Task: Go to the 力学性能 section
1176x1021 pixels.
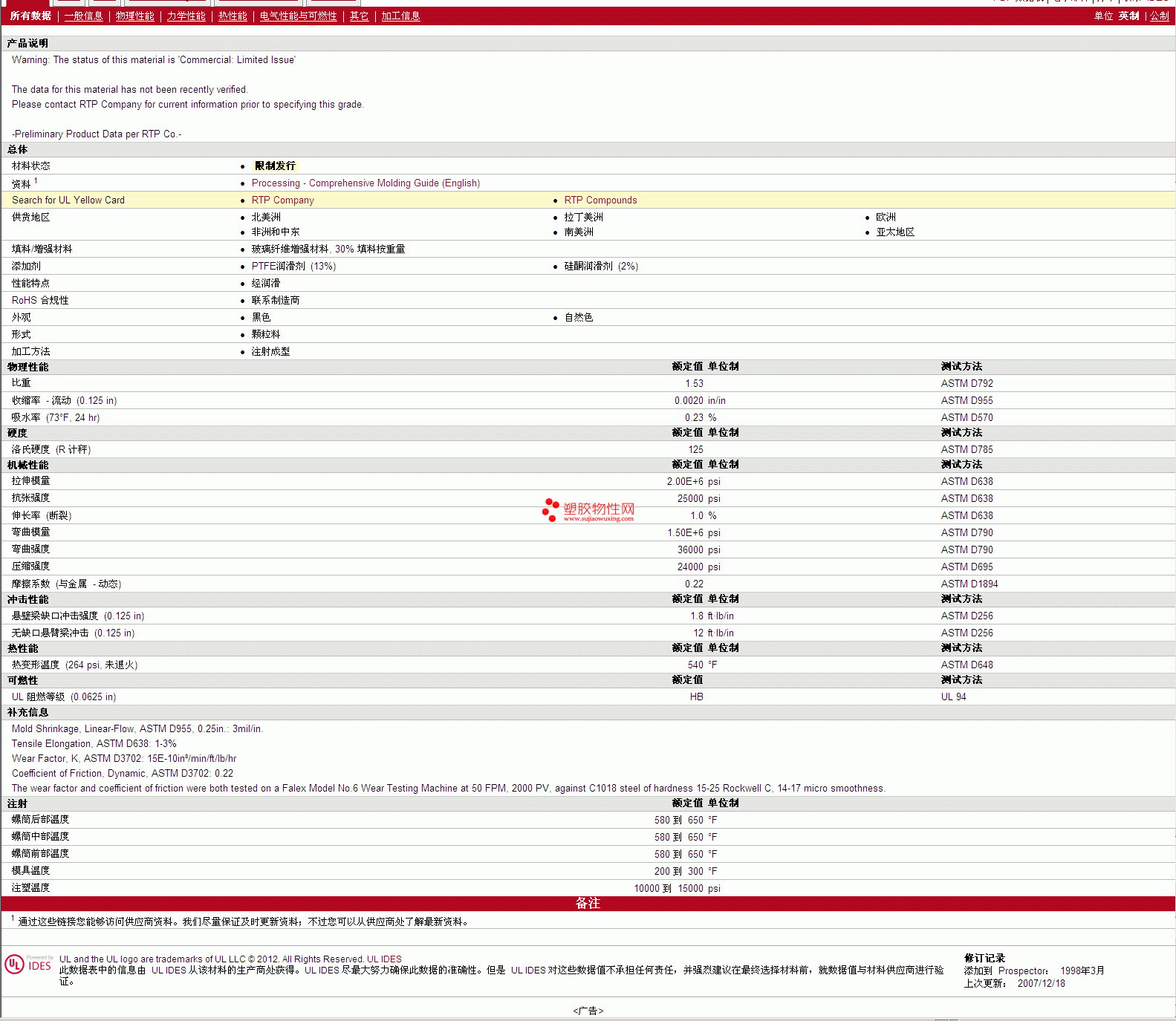Action: (x=186, y=16)
